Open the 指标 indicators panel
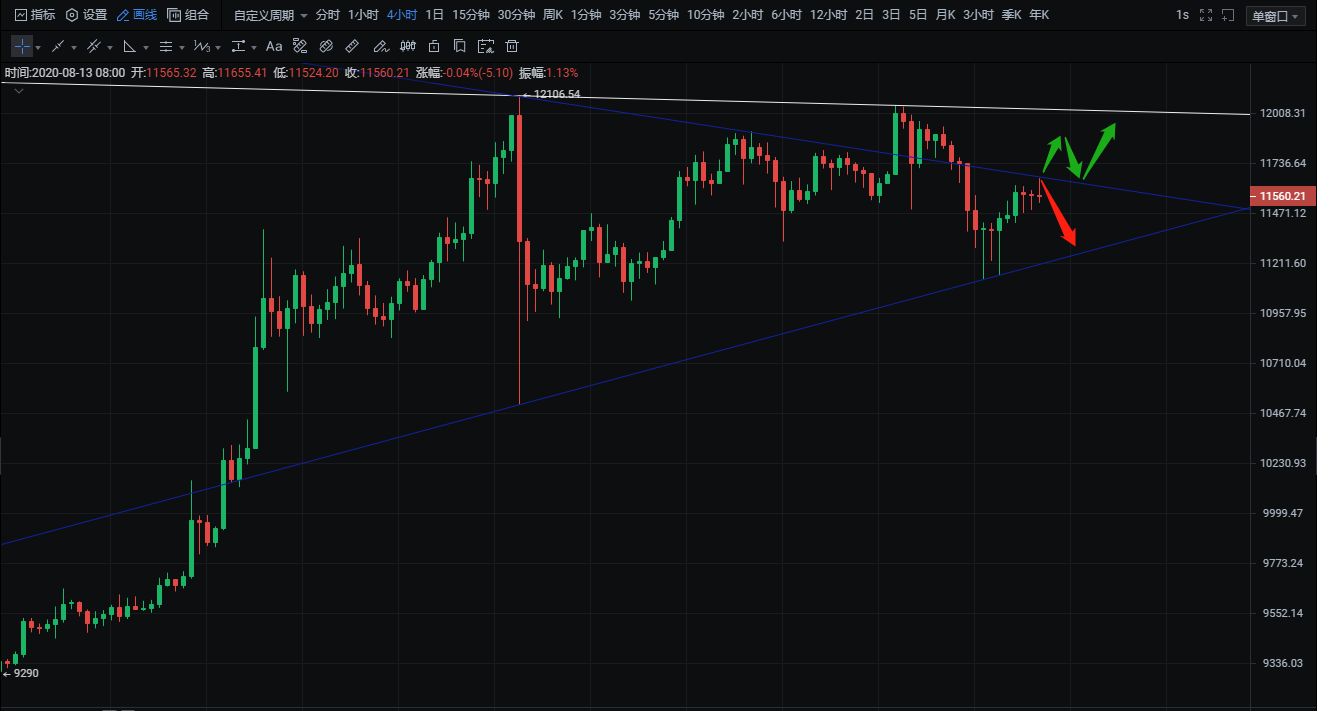Screen dimensions: 1317x711 point(34,15)
